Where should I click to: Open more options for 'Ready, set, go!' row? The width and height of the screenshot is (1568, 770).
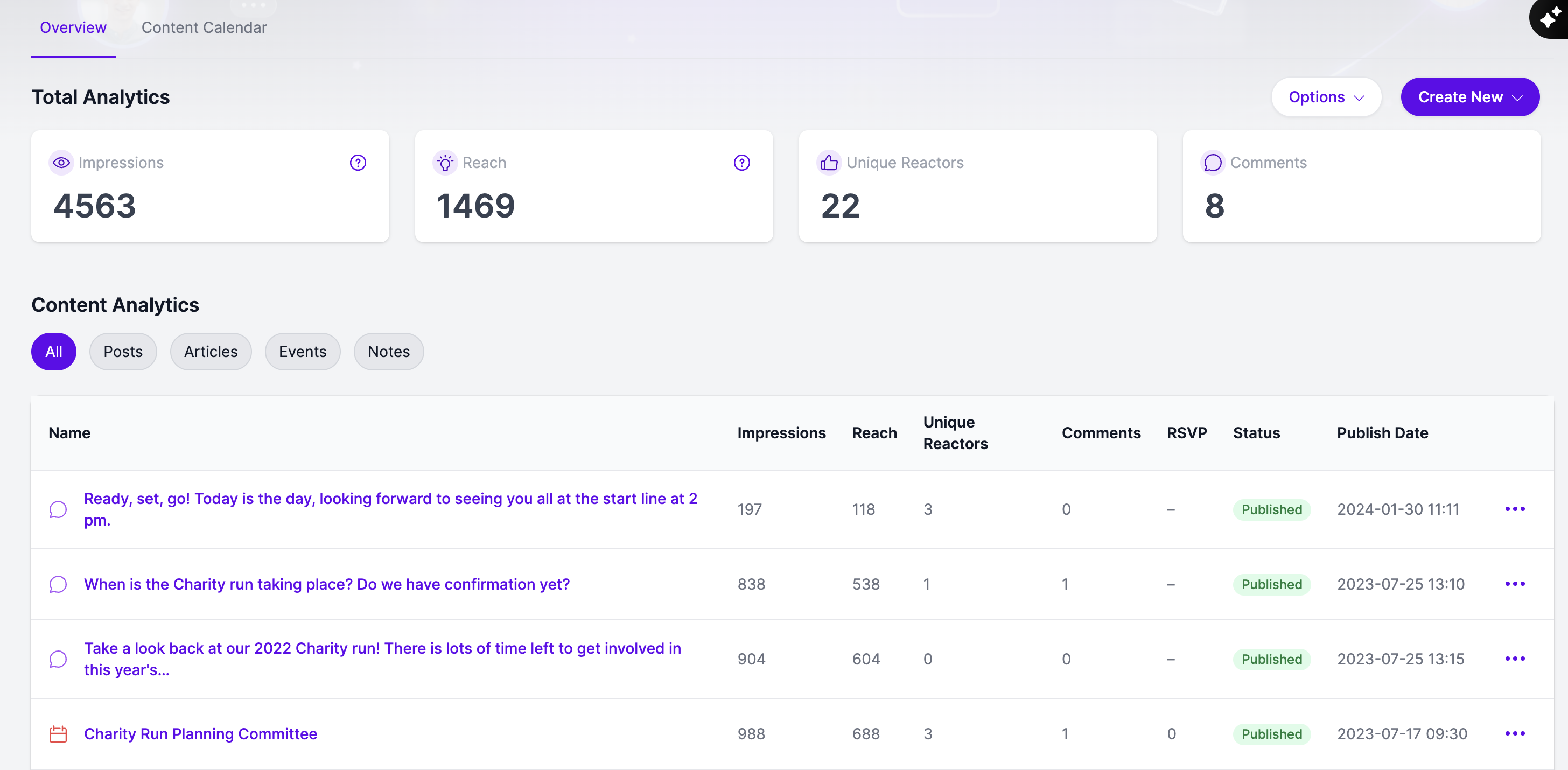[1515, 509]
